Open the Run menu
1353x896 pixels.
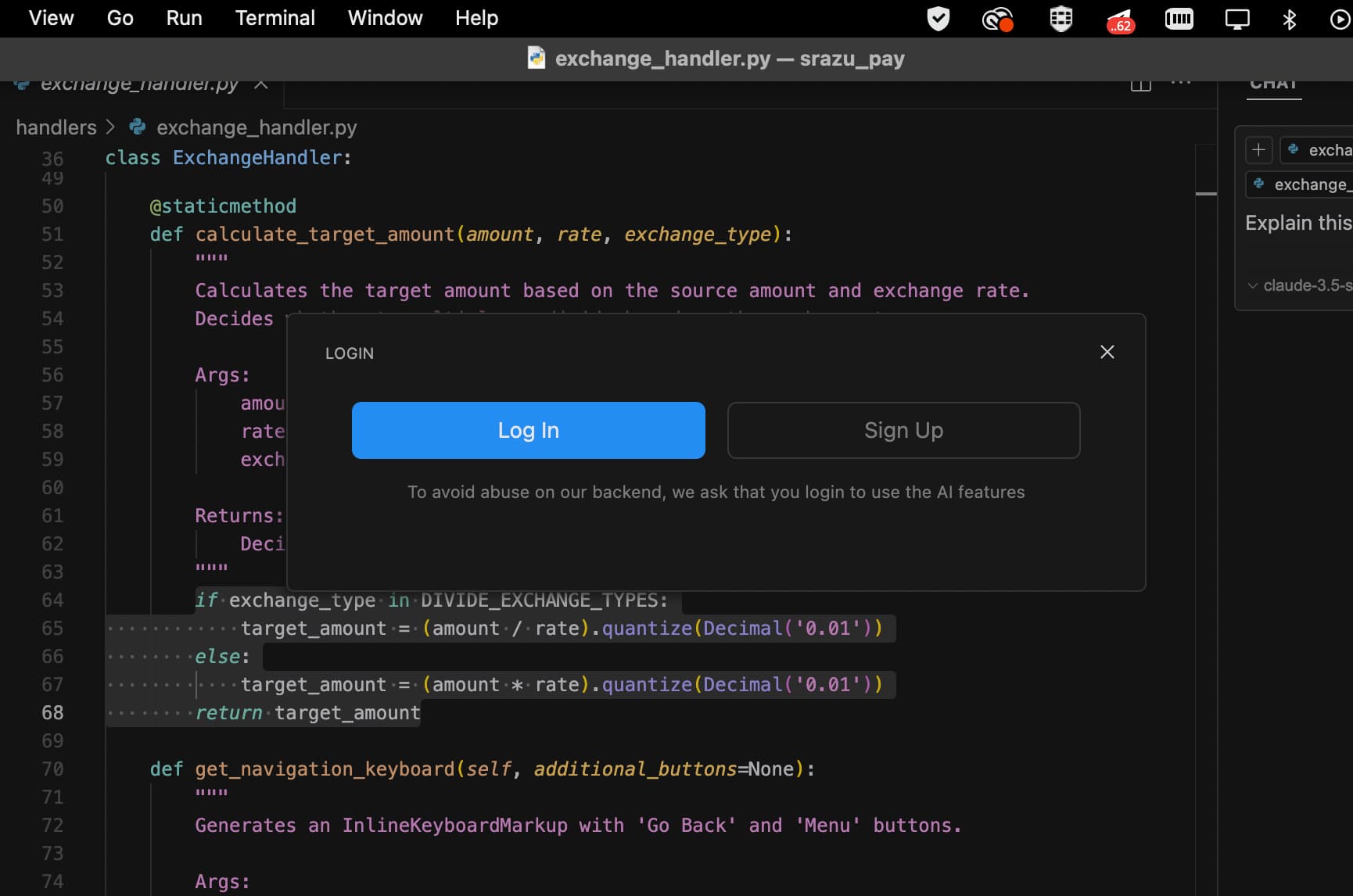coord(184,18)
